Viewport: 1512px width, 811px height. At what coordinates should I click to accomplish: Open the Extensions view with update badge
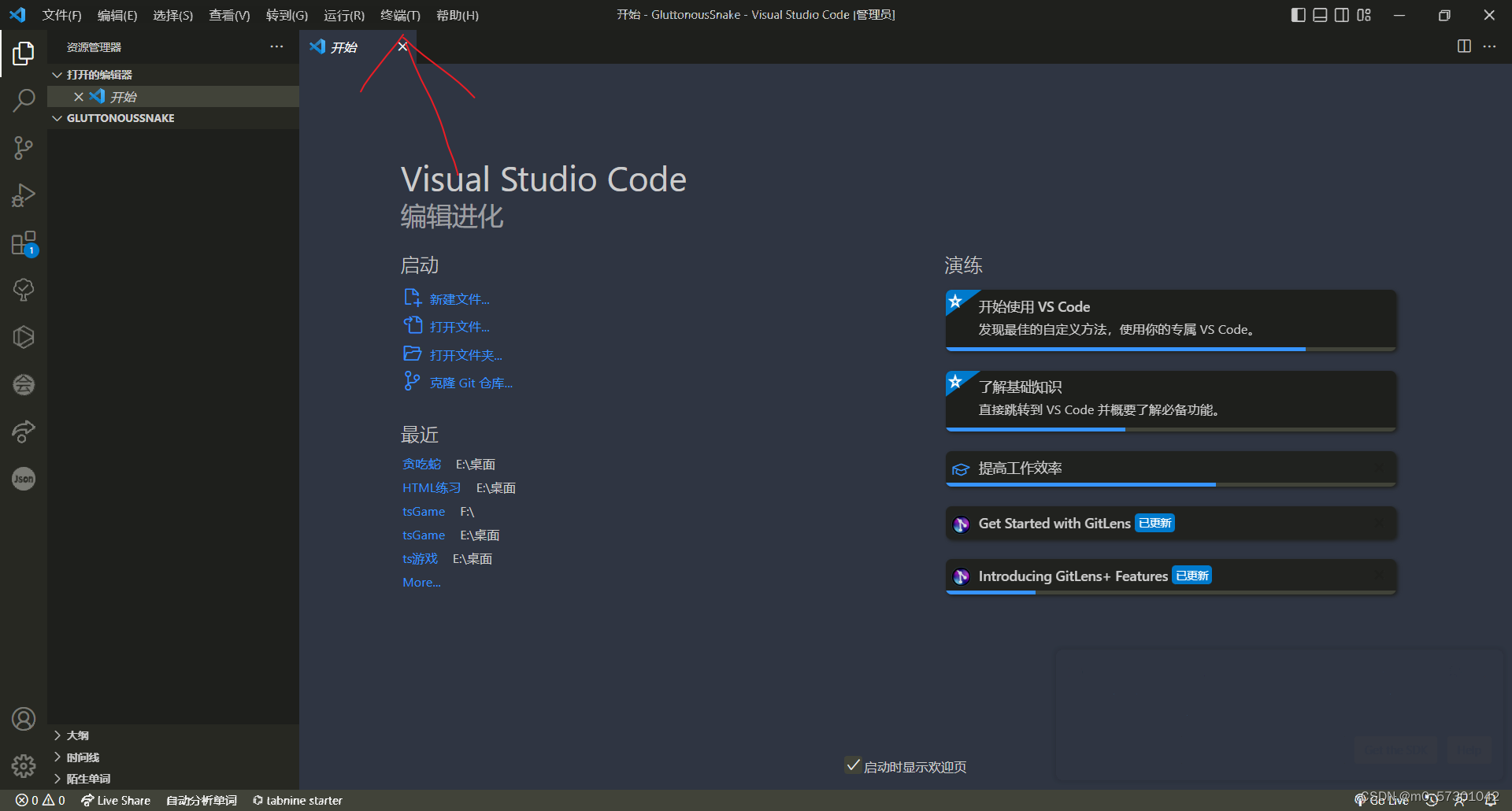(x=24, y=243)
